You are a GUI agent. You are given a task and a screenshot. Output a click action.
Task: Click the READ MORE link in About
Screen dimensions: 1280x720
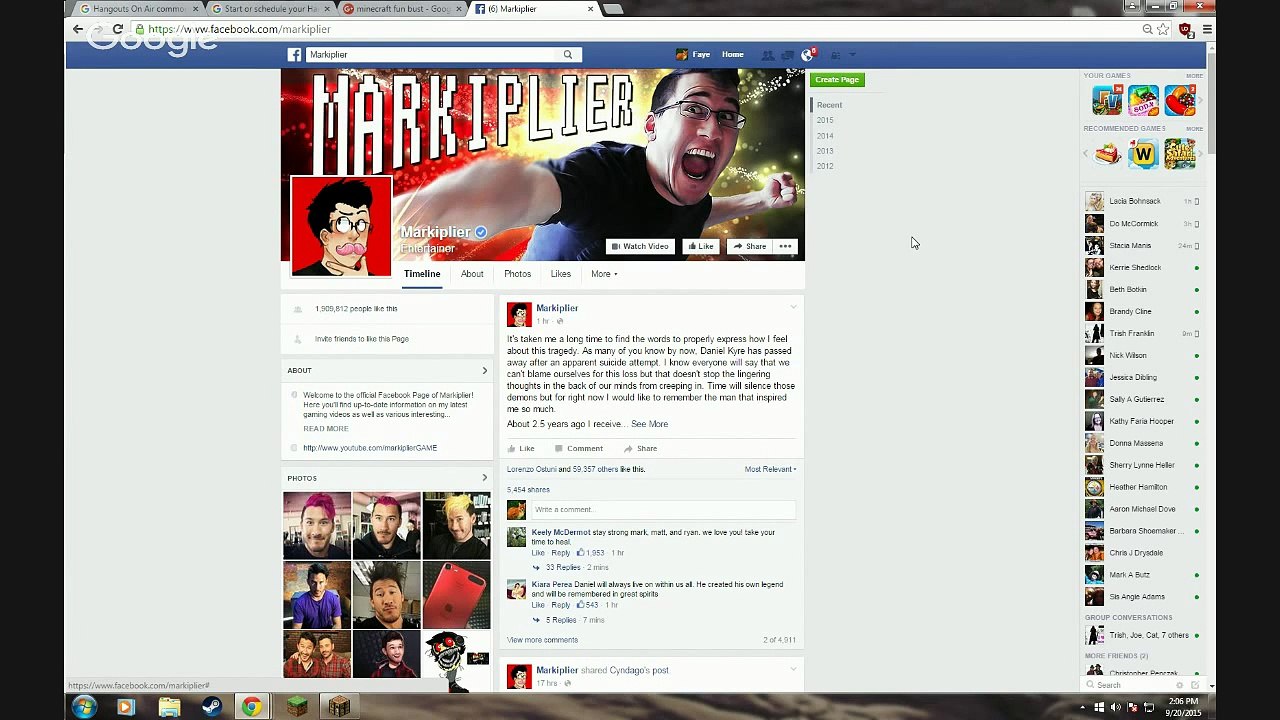coord(326,429)
